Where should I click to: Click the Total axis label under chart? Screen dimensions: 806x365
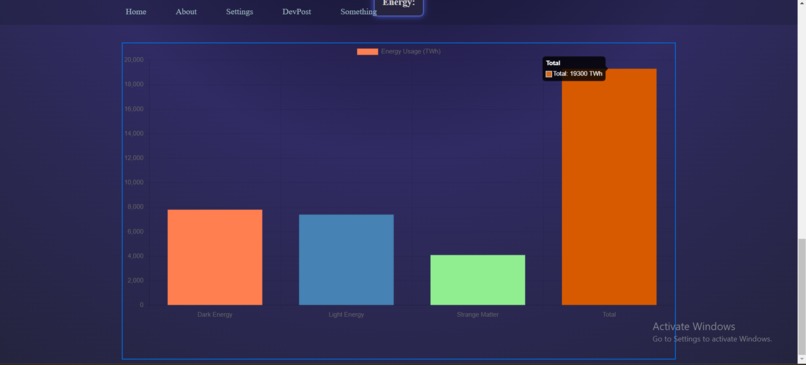[x=609, y=315]
